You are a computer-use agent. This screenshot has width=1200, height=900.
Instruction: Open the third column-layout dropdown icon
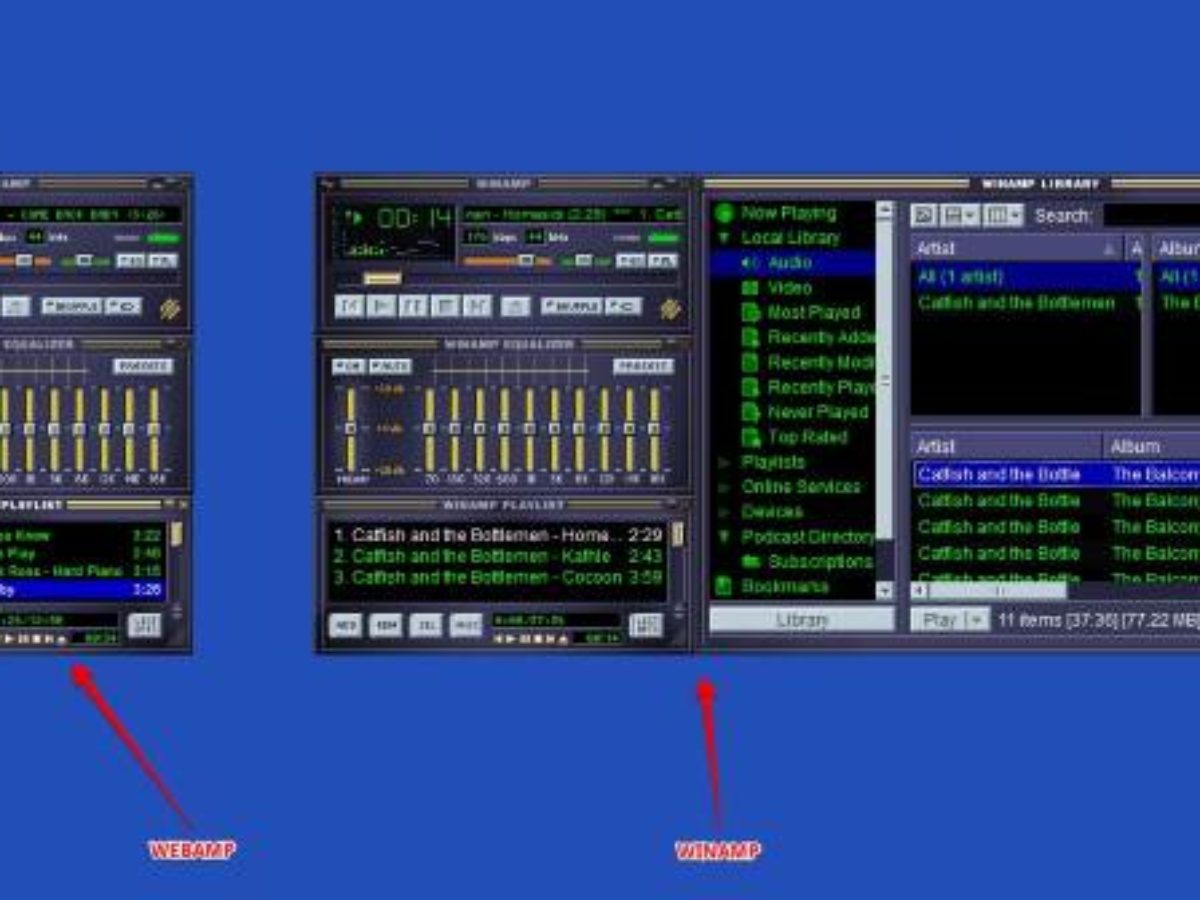click(1003, 215)
